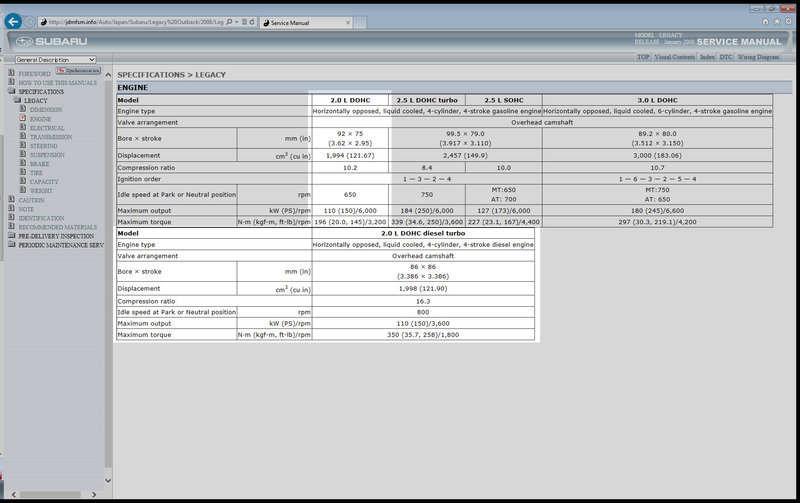Open the General Description section dropdown
Screen dimensions: 800x503
(55, 60)
